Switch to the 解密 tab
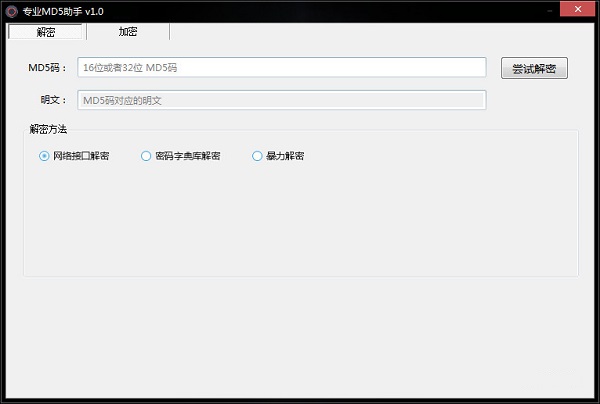 (46, 32)
